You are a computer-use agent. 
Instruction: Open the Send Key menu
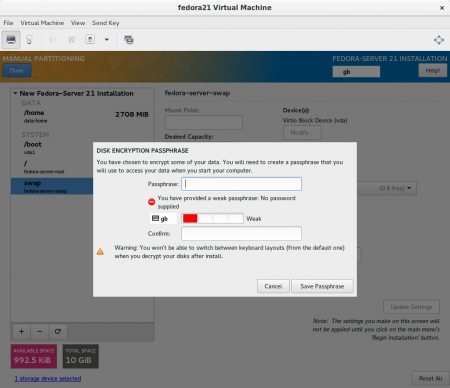[x=105, y=23]
